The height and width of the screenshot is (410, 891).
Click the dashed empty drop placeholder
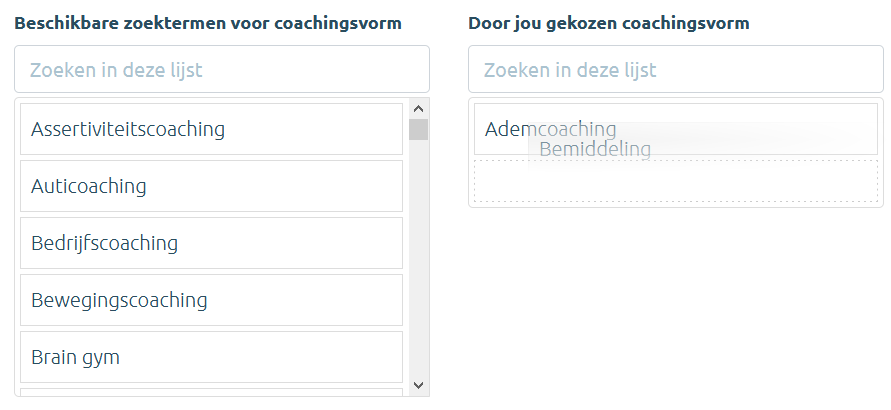coord(675,182)
